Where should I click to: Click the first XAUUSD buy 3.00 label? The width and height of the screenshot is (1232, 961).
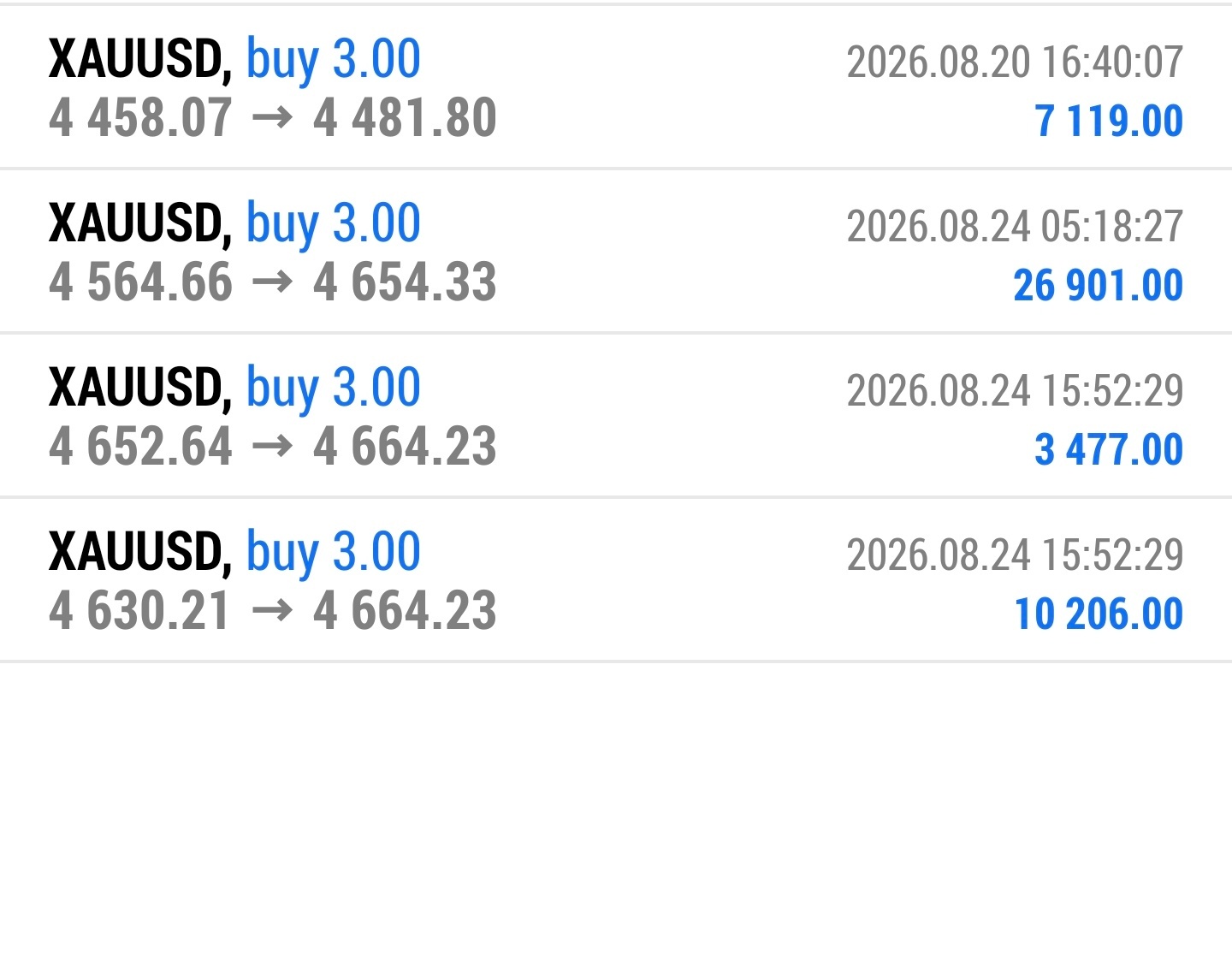click(234, 60)
